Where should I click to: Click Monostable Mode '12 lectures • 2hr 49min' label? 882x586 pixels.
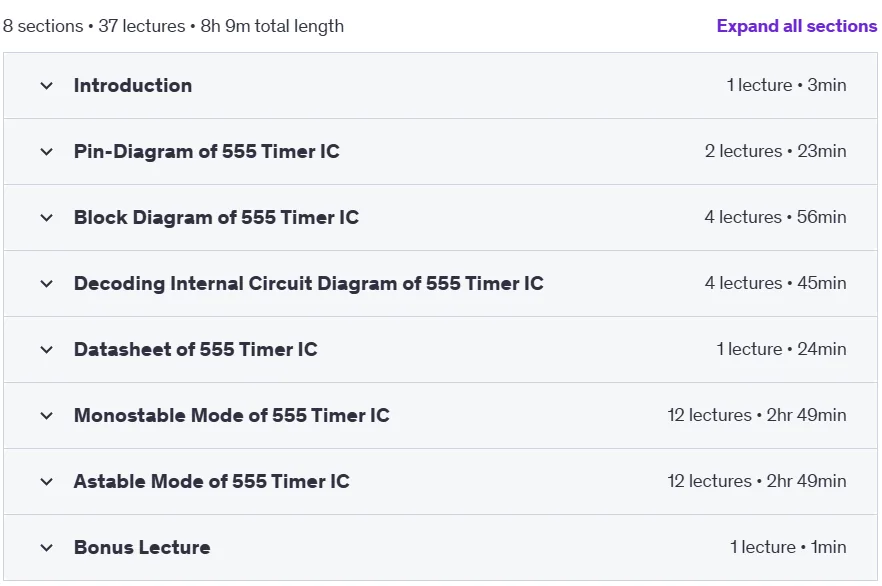tap(757, 415)
